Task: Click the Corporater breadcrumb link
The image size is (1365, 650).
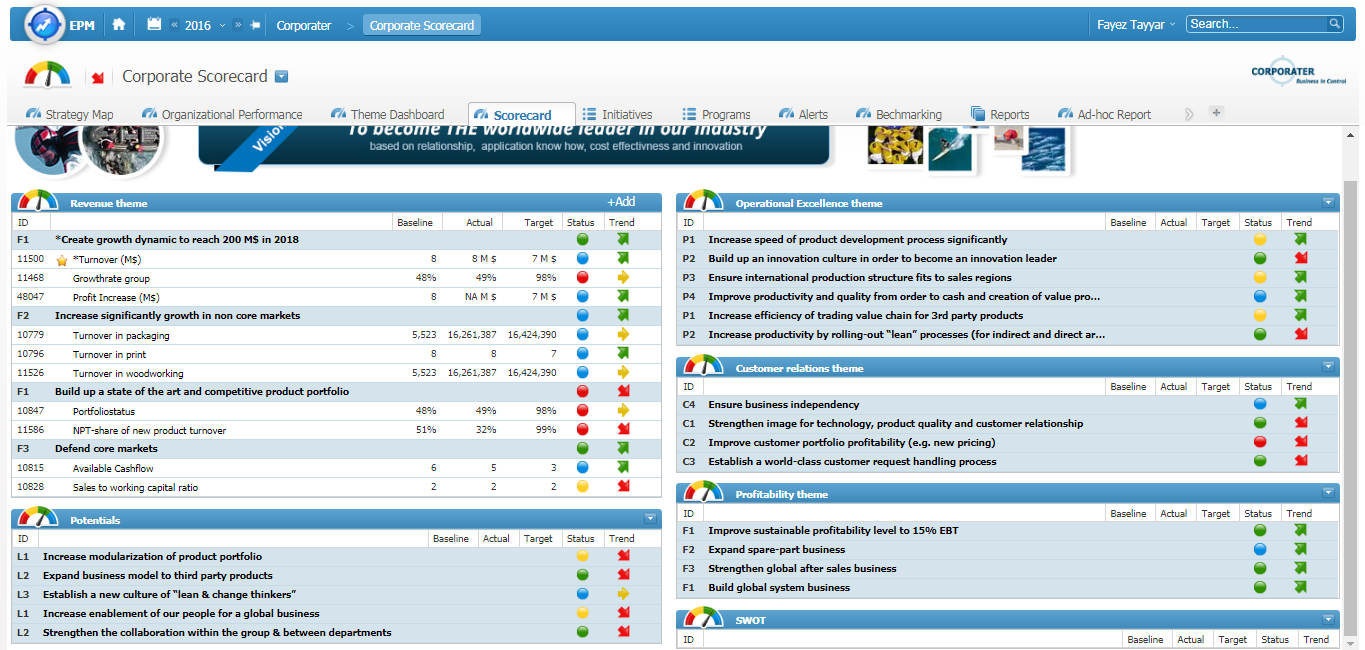Action: [x=304, y=25]
